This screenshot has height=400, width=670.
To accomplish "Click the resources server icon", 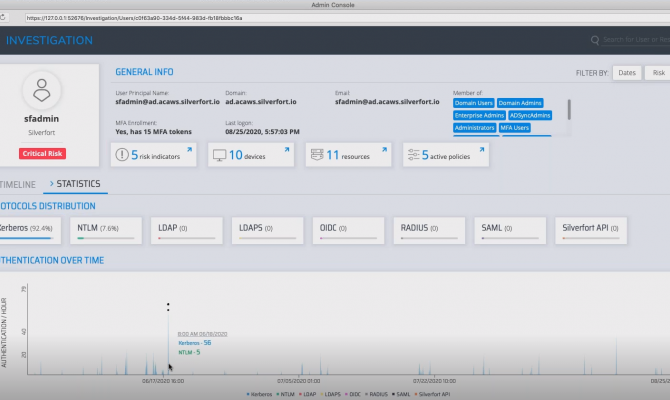I will point(317,155).
